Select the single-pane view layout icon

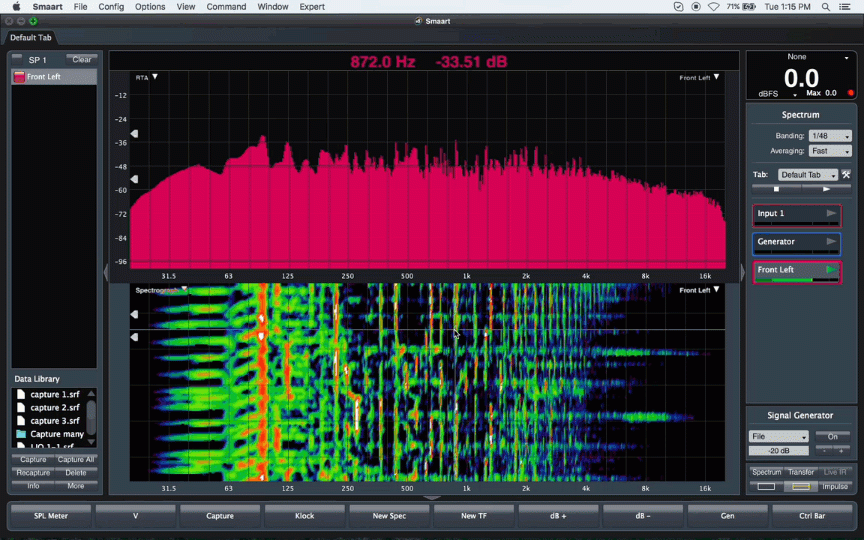tap(766, 487)
